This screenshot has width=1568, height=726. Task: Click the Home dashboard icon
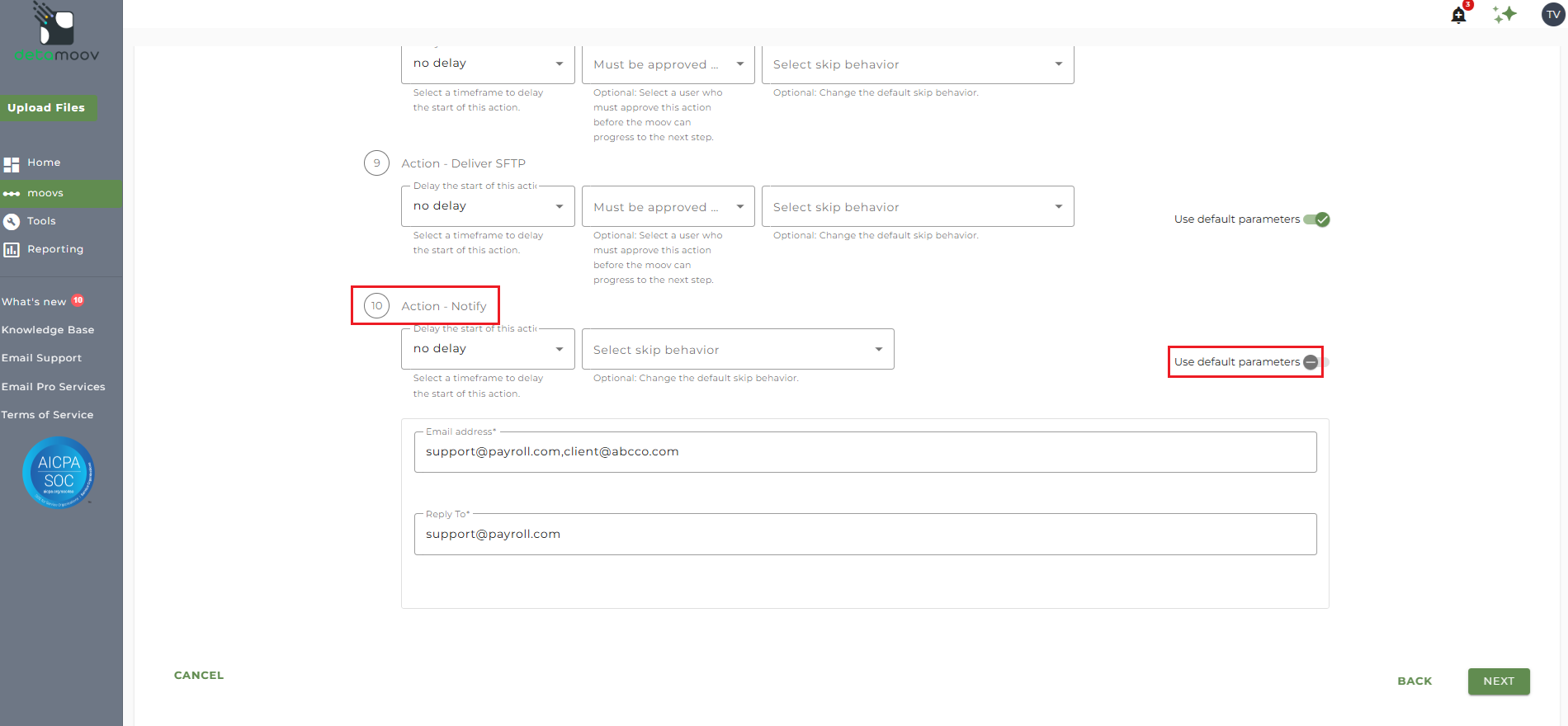pyautogui.click(x=12, y=164)
